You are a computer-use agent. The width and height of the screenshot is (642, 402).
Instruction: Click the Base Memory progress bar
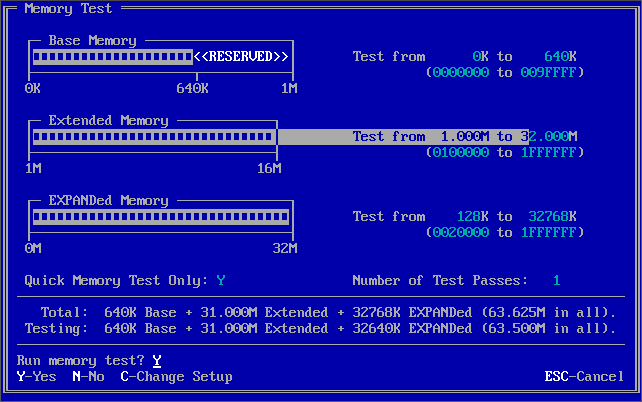pyautogui.click(x=112, y=57)
